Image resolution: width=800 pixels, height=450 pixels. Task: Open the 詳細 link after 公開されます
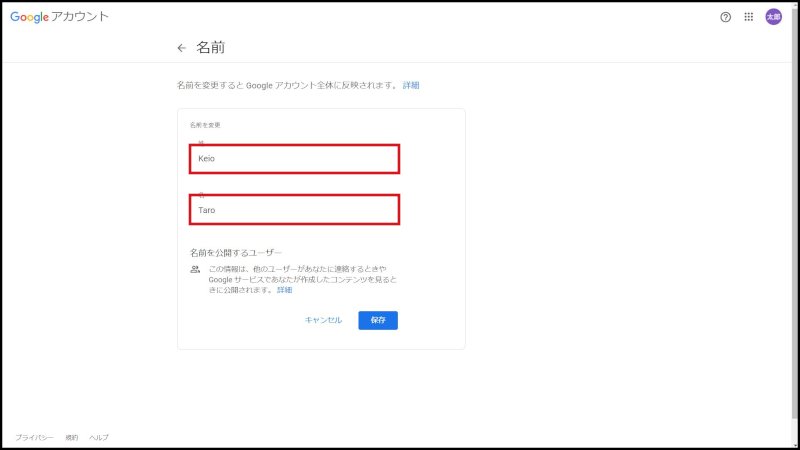pyautogui.click(x=285, y=290)
